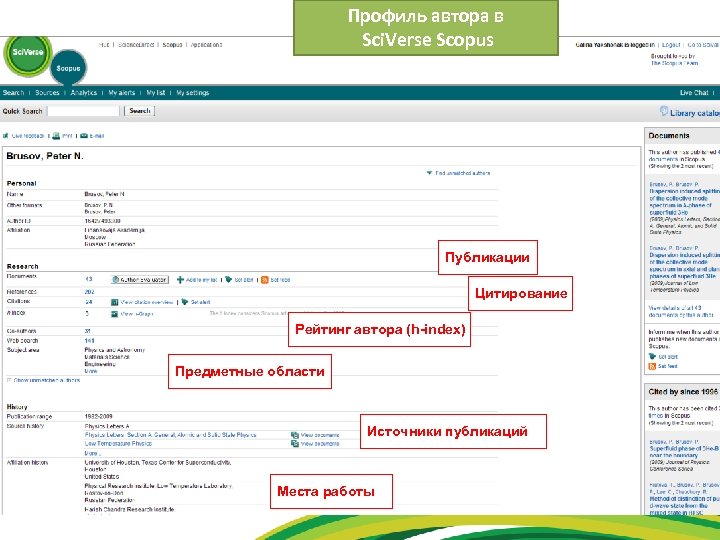The image size is (720, 540).
Task: Open Low Temperature Physics source link
Action: [118, 444]
